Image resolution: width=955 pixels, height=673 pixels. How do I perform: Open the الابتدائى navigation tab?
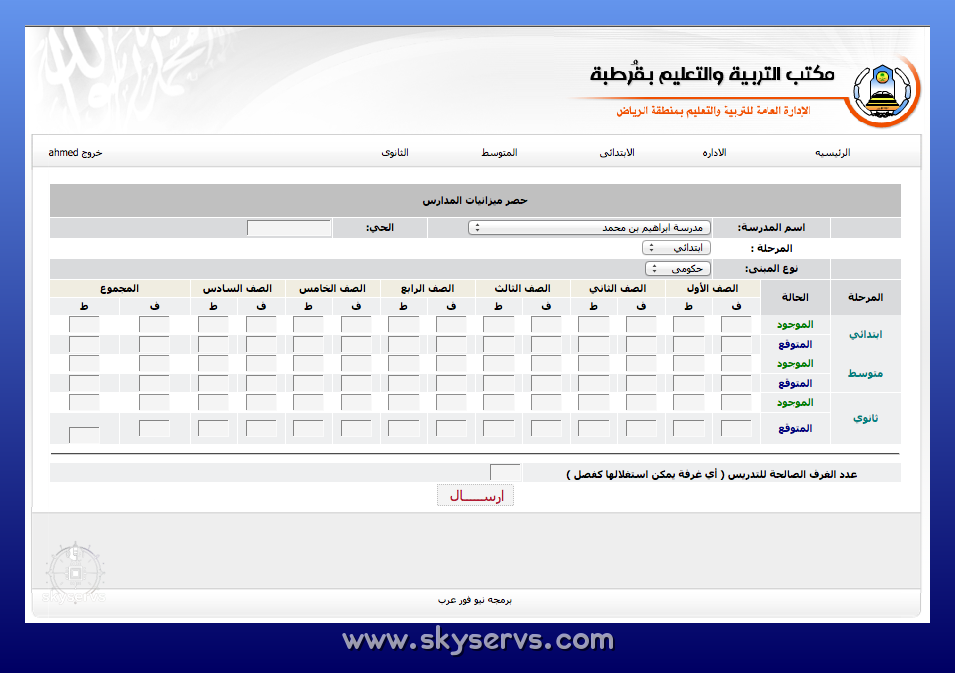[x=617, y=153]
